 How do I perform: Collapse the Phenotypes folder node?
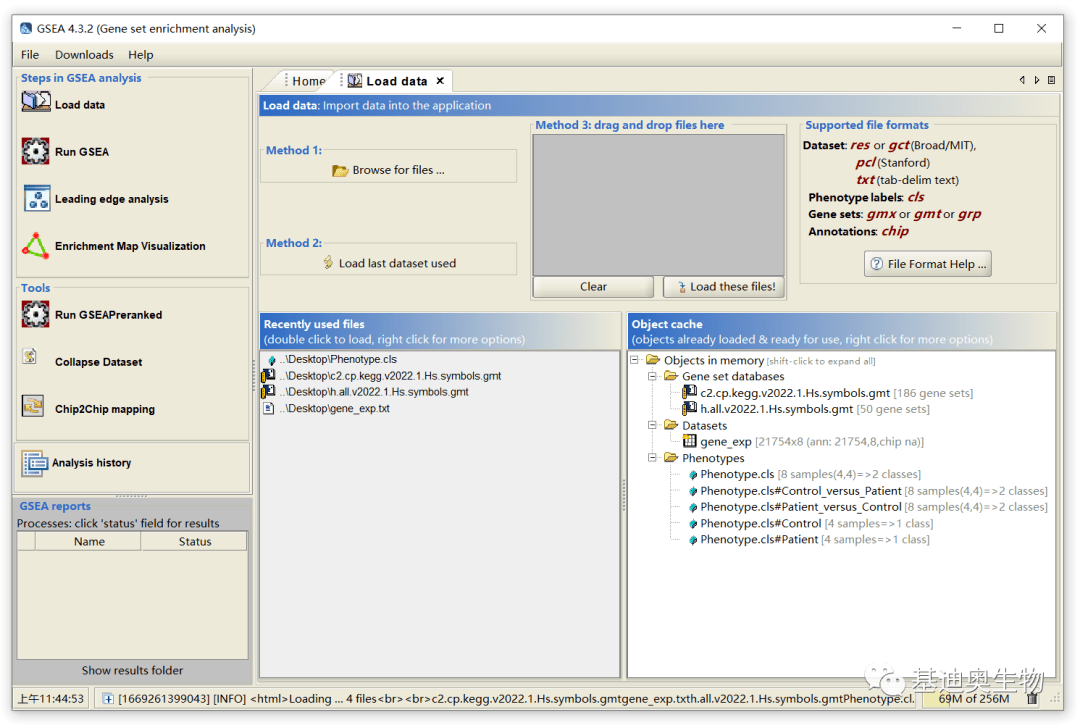pos(652,458)
